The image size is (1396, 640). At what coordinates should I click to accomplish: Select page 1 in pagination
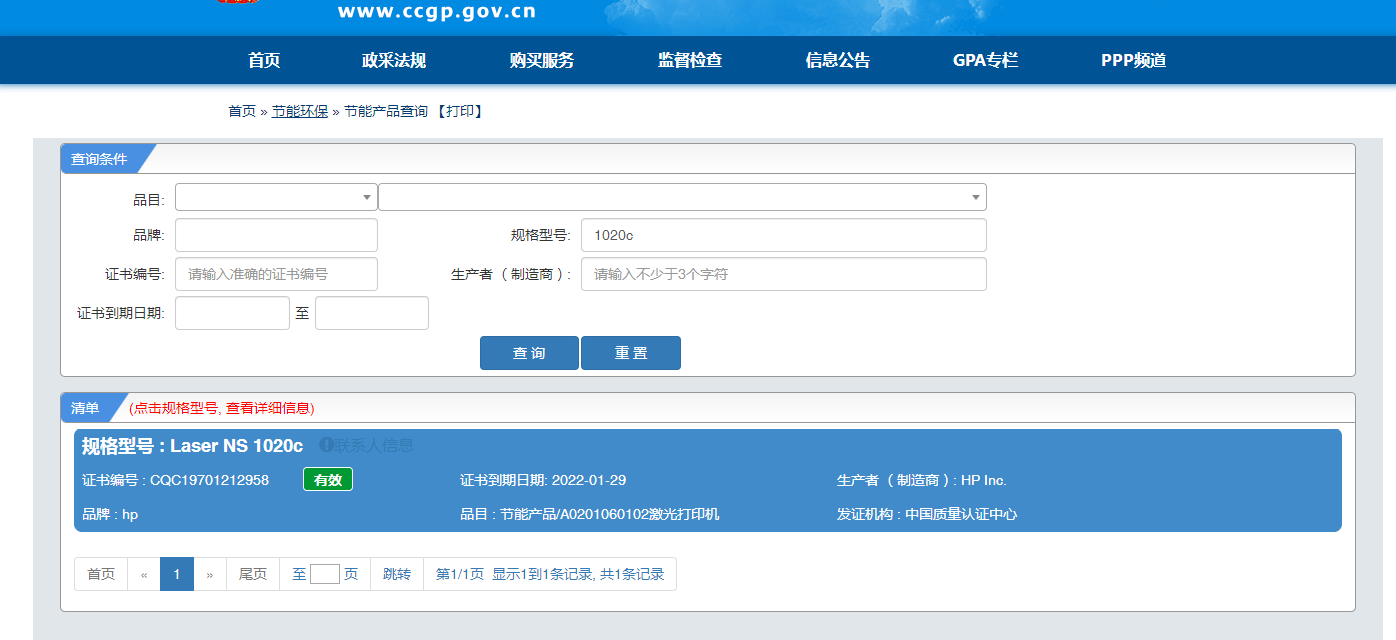pos(177,574)
